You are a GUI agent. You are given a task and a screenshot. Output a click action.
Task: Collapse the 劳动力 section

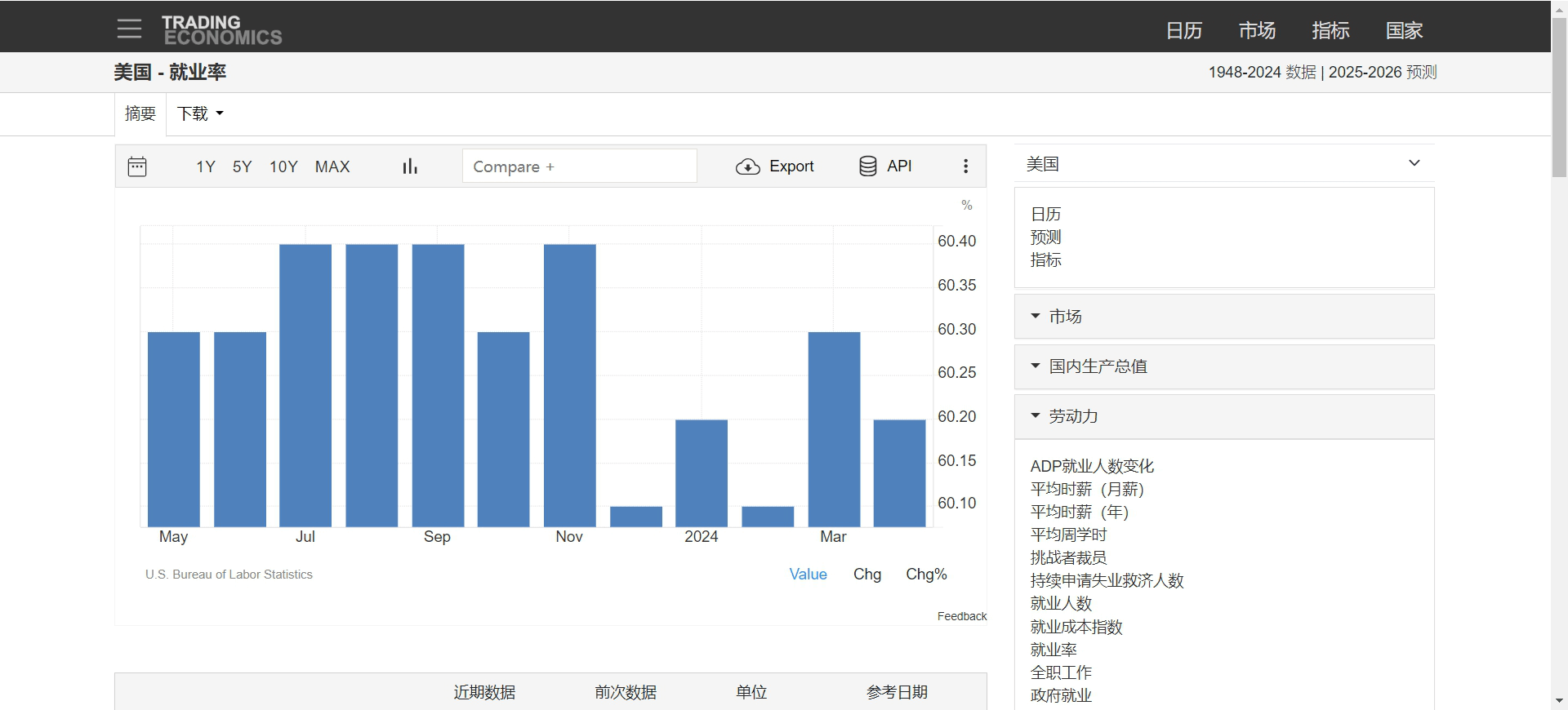point(1223,416)
